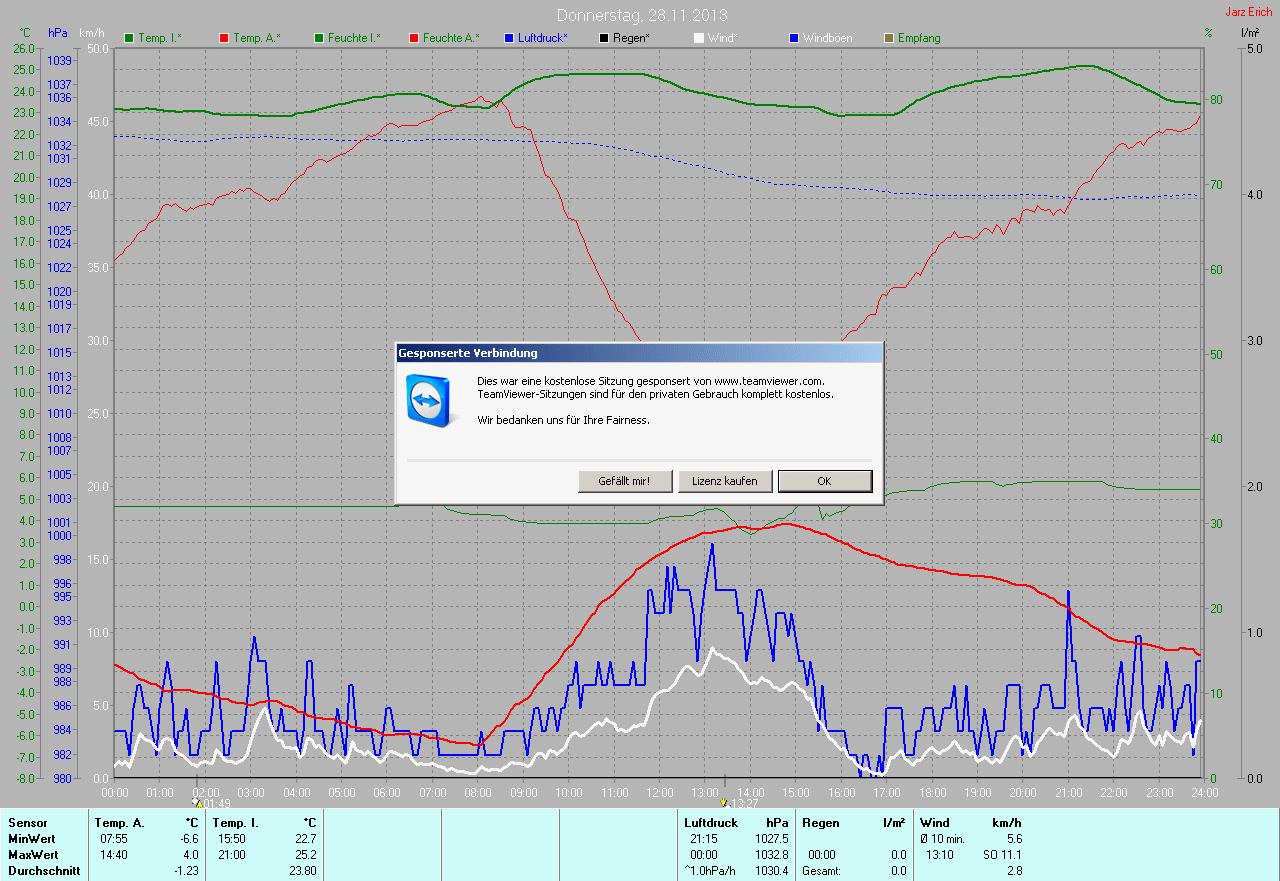Screen dimensions: 1280x881
Task: Toggle the Feuchte A. legend entry
Action: [x=444, y=38]
